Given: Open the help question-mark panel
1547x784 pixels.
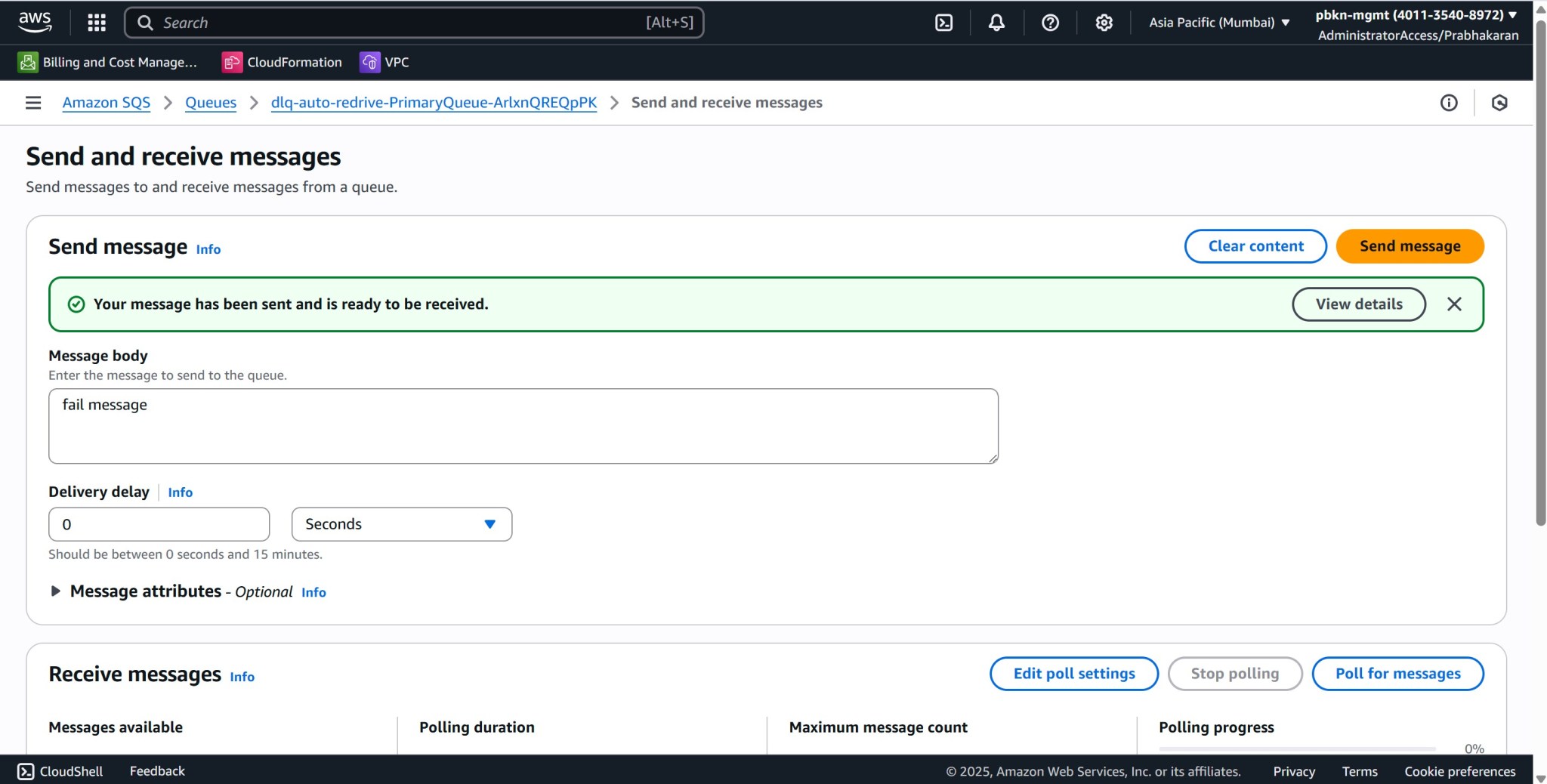Looking at the screenshot, I should point(1049,22).
